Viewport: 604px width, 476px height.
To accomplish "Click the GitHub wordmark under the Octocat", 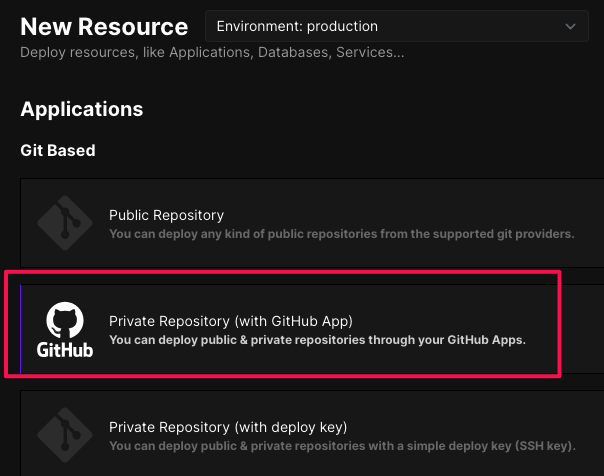I will (x=65, y=350).
